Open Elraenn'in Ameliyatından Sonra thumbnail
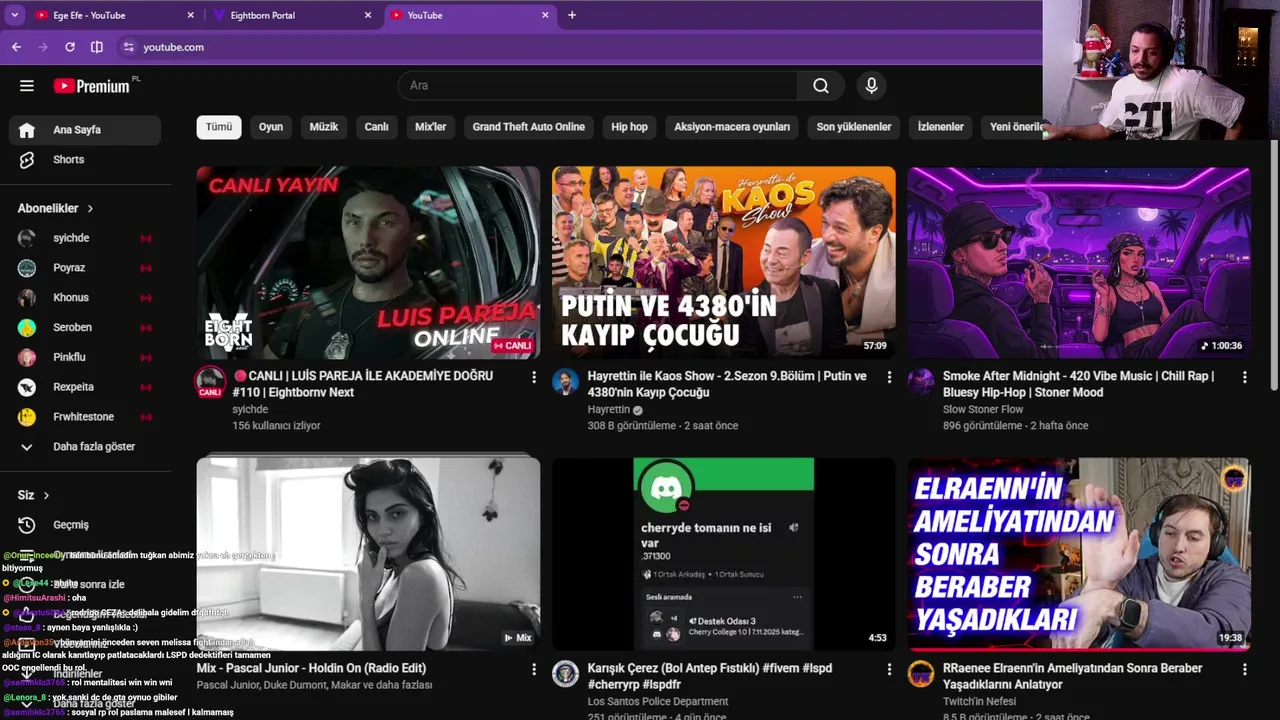 tap(1079, 554)
